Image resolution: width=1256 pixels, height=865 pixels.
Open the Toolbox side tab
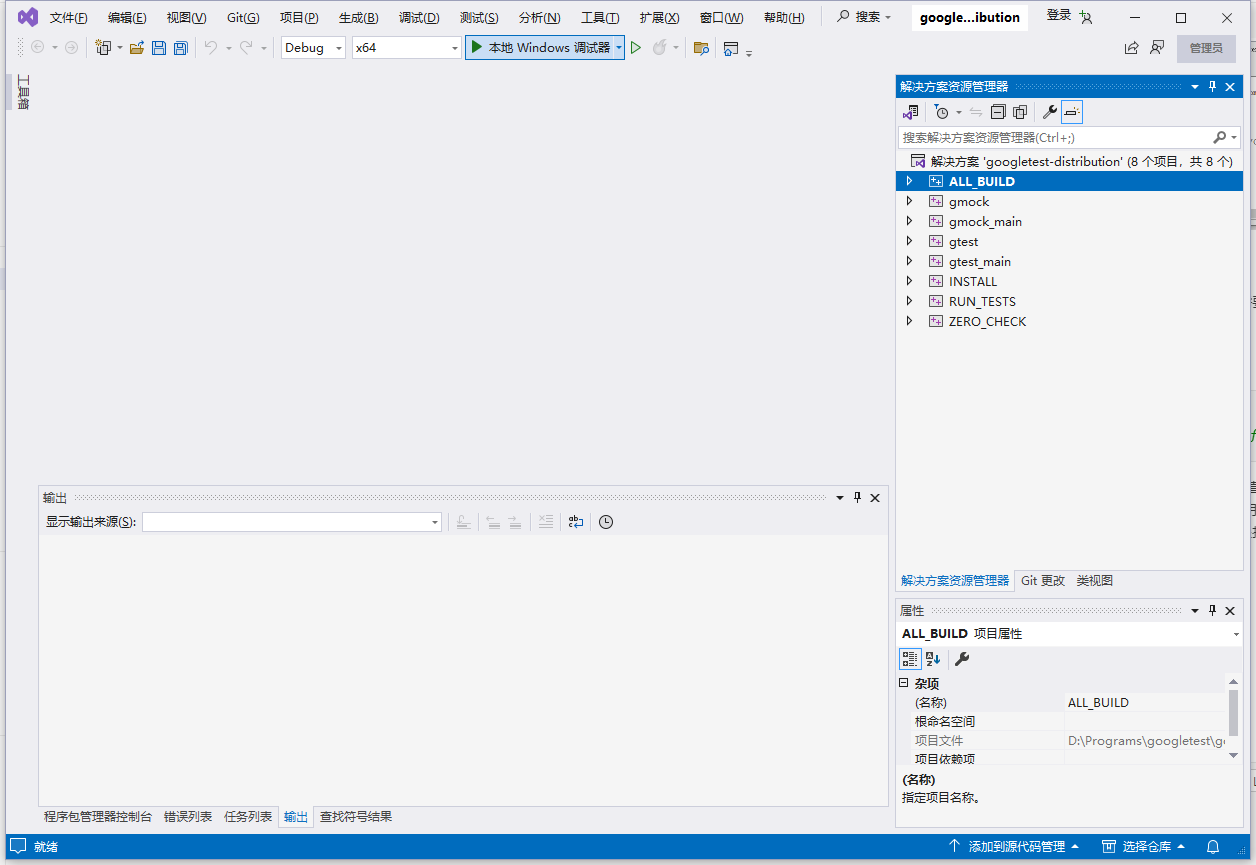click(x=23, y=92)
